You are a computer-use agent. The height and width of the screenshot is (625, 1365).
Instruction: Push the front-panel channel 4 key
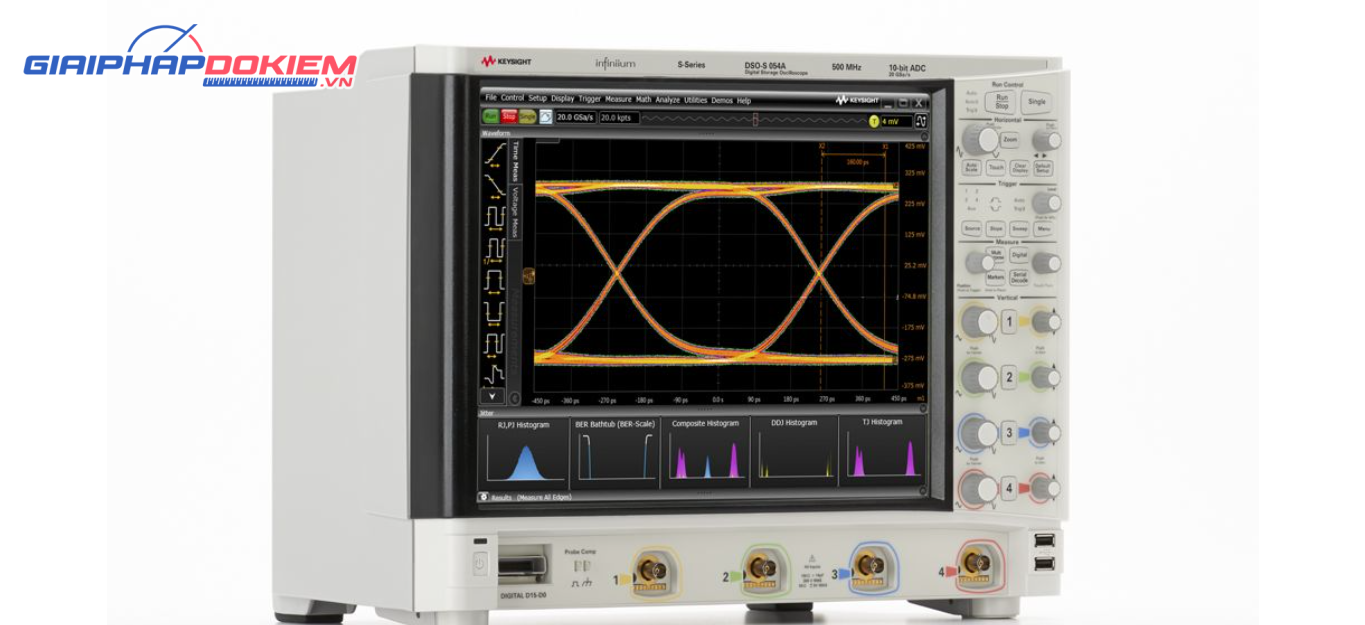pos(1009,488)
